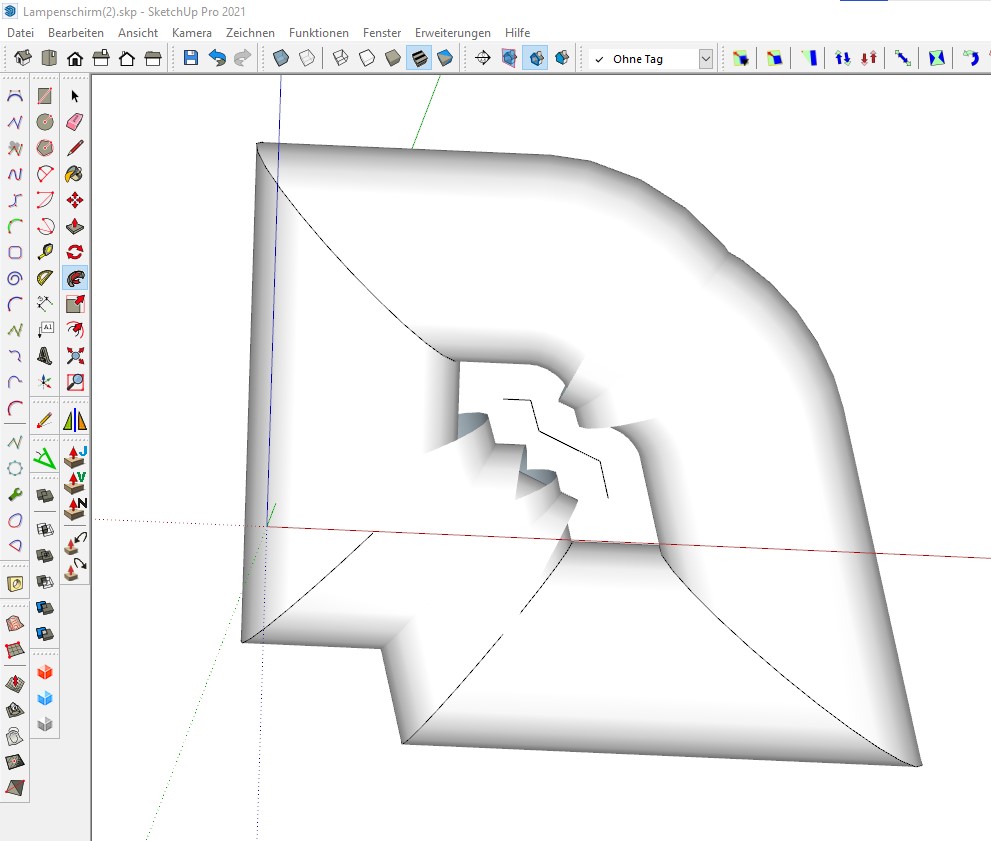This screenshot has height=841, width=991.
Task: Pick the Follow Me tool
Action: pyautogui.click(x=75, y=278)
